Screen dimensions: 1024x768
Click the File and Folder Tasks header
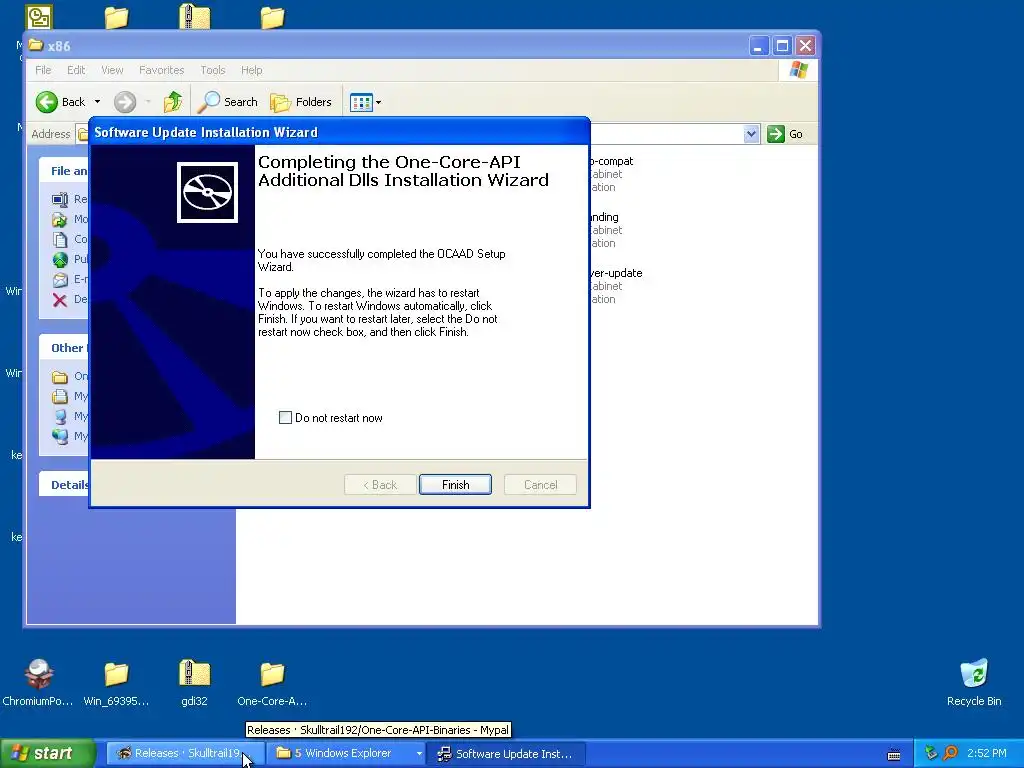coord(64,171)
